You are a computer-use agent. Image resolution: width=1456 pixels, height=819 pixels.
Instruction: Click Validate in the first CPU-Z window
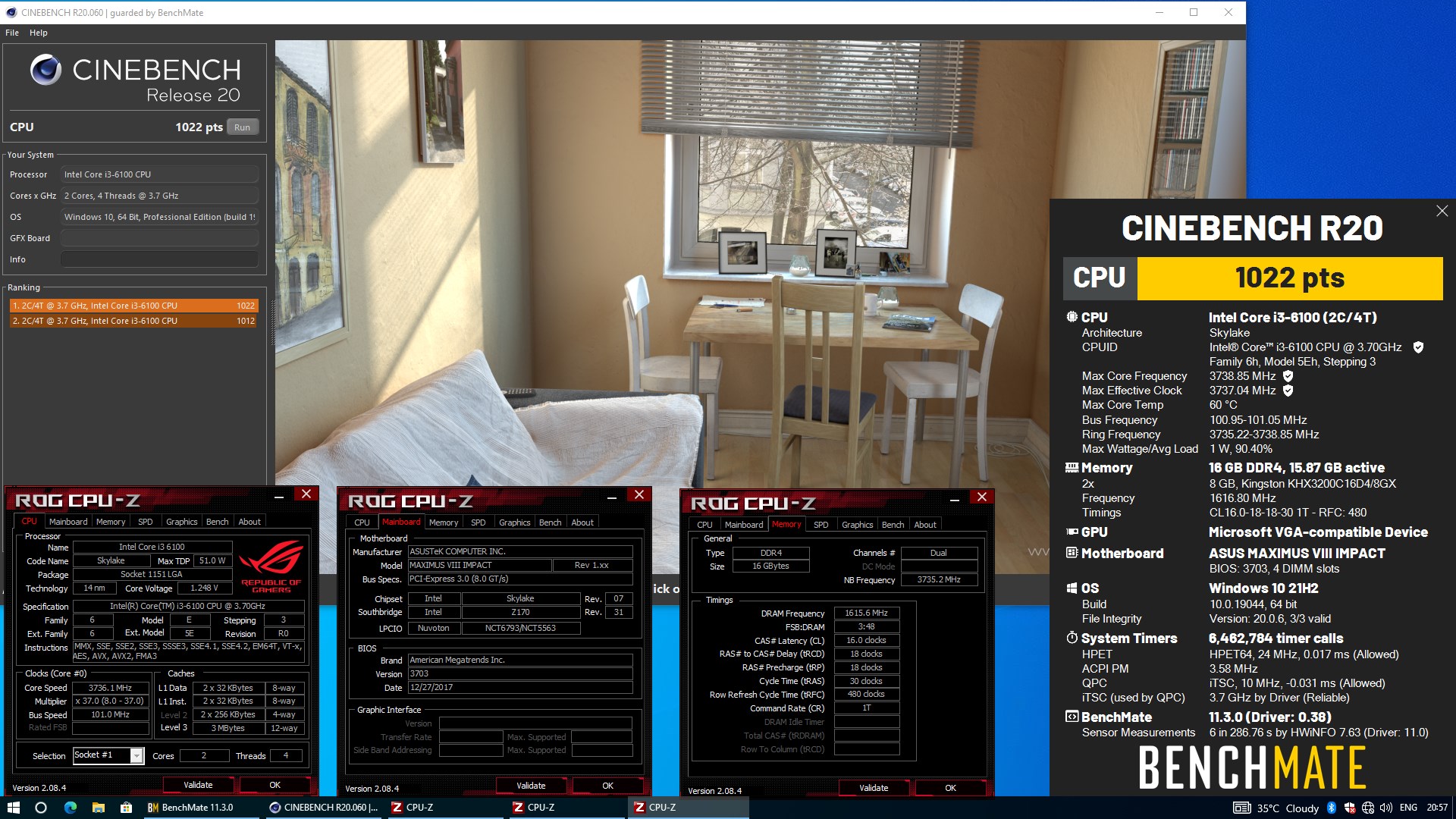pos(198,785)
